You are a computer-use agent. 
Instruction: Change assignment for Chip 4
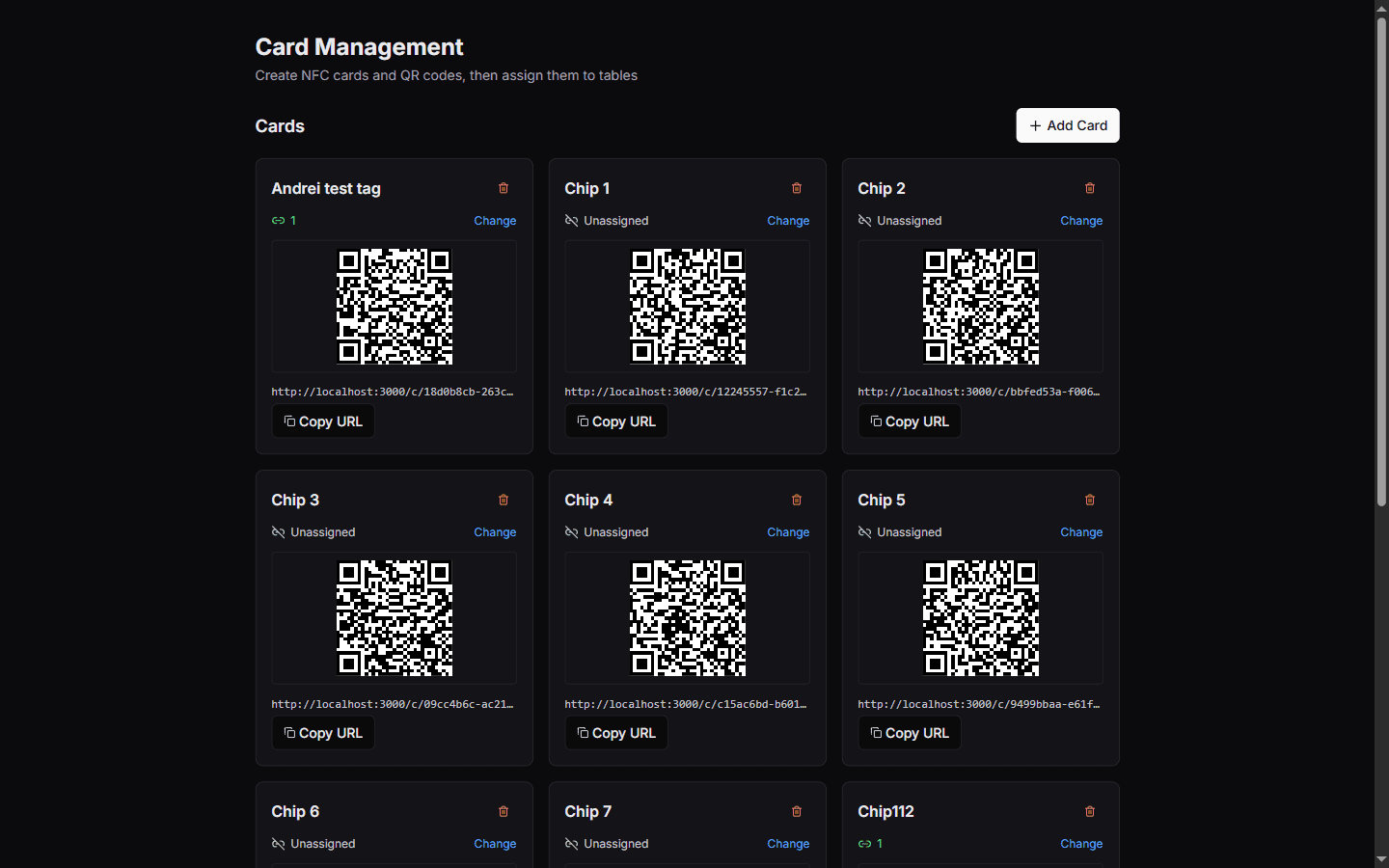click(x=788, y=532)
